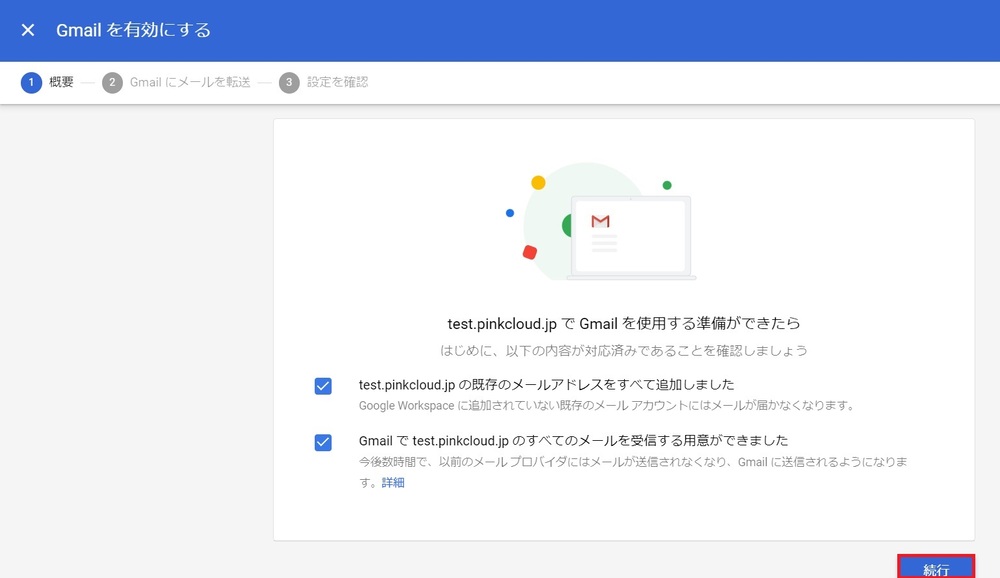Click the Gmail を有効にする title

[x=133, y=30]
